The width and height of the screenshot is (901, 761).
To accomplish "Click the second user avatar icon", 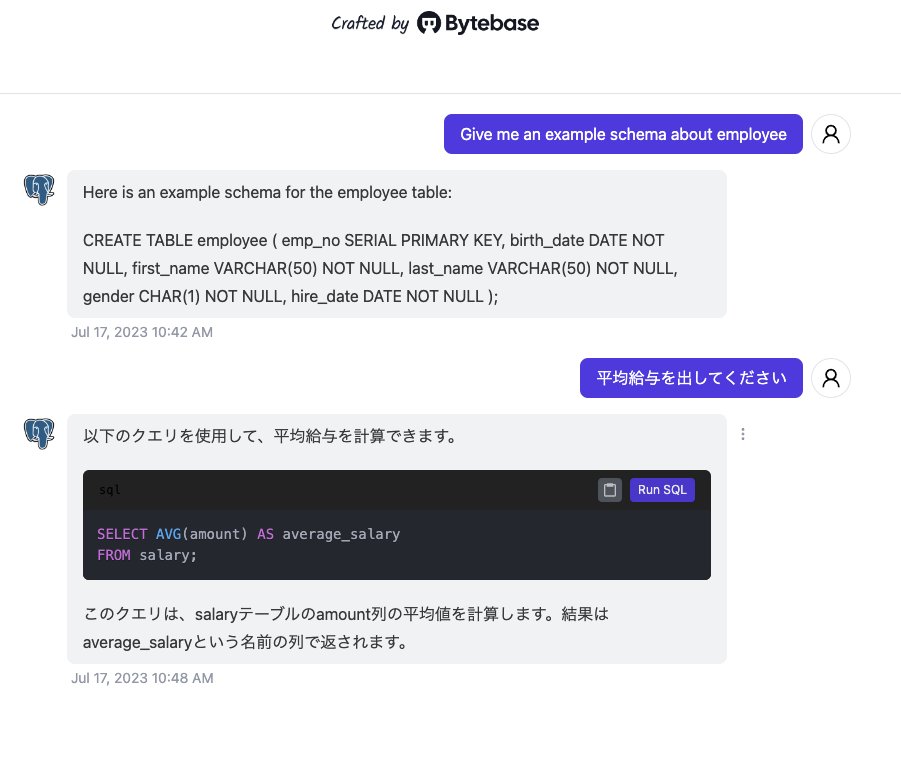I will 830,378.
